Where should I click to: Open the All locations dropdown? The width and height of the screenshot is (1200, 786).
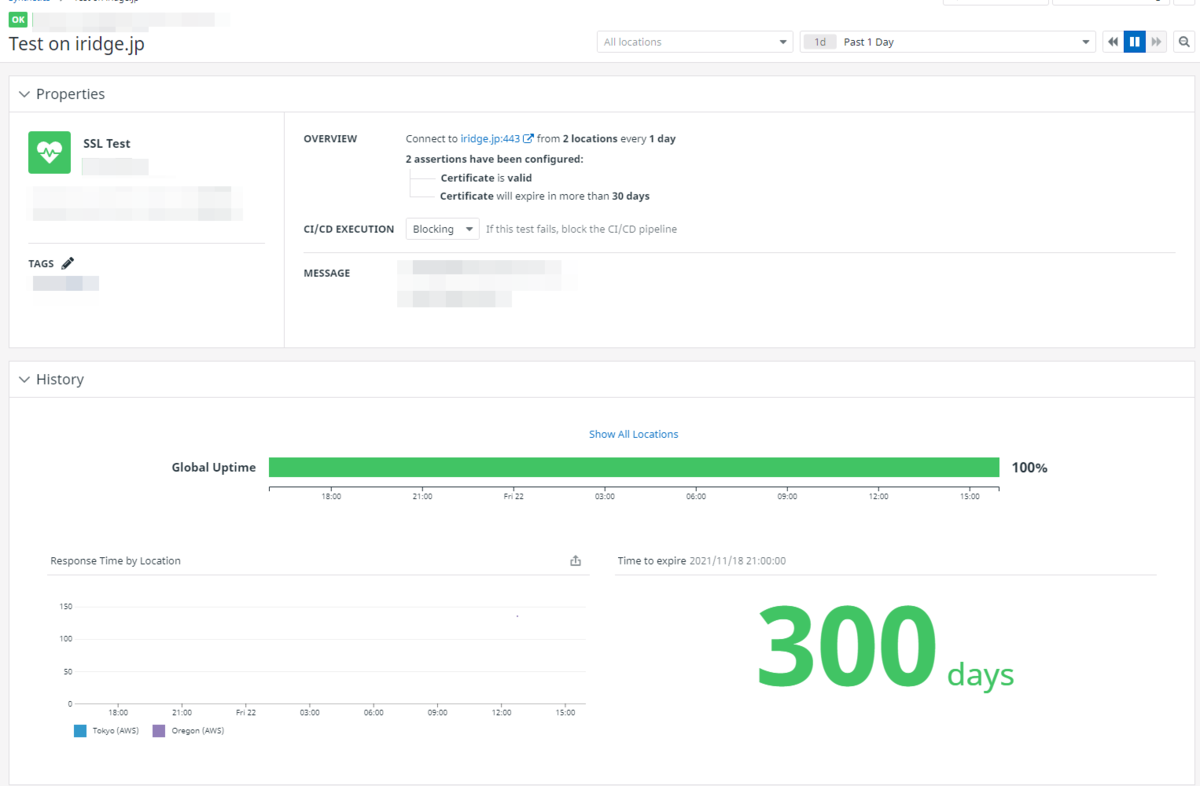pos(695,42)
